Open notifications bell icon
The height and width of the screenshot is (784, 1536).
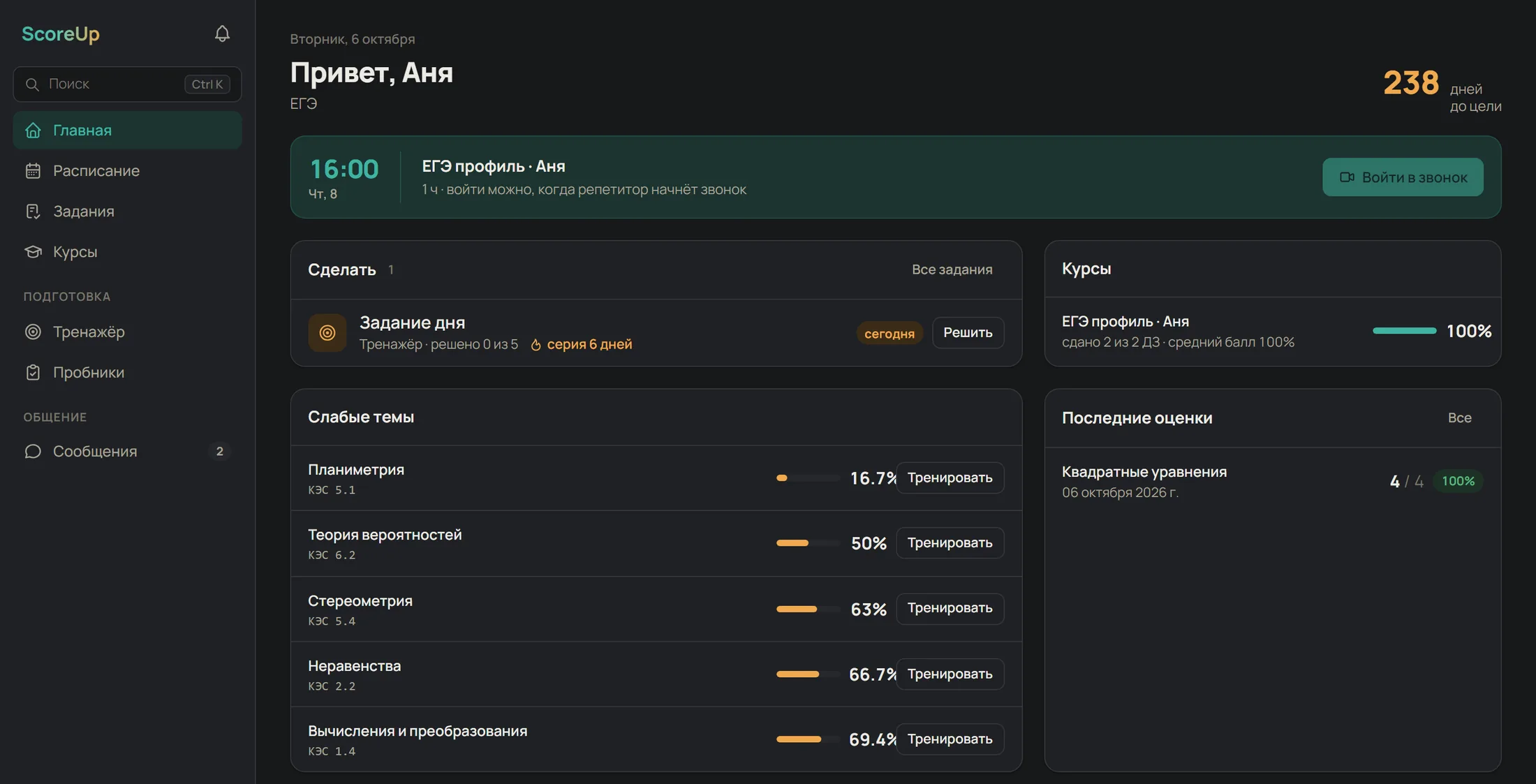[222, 34]
